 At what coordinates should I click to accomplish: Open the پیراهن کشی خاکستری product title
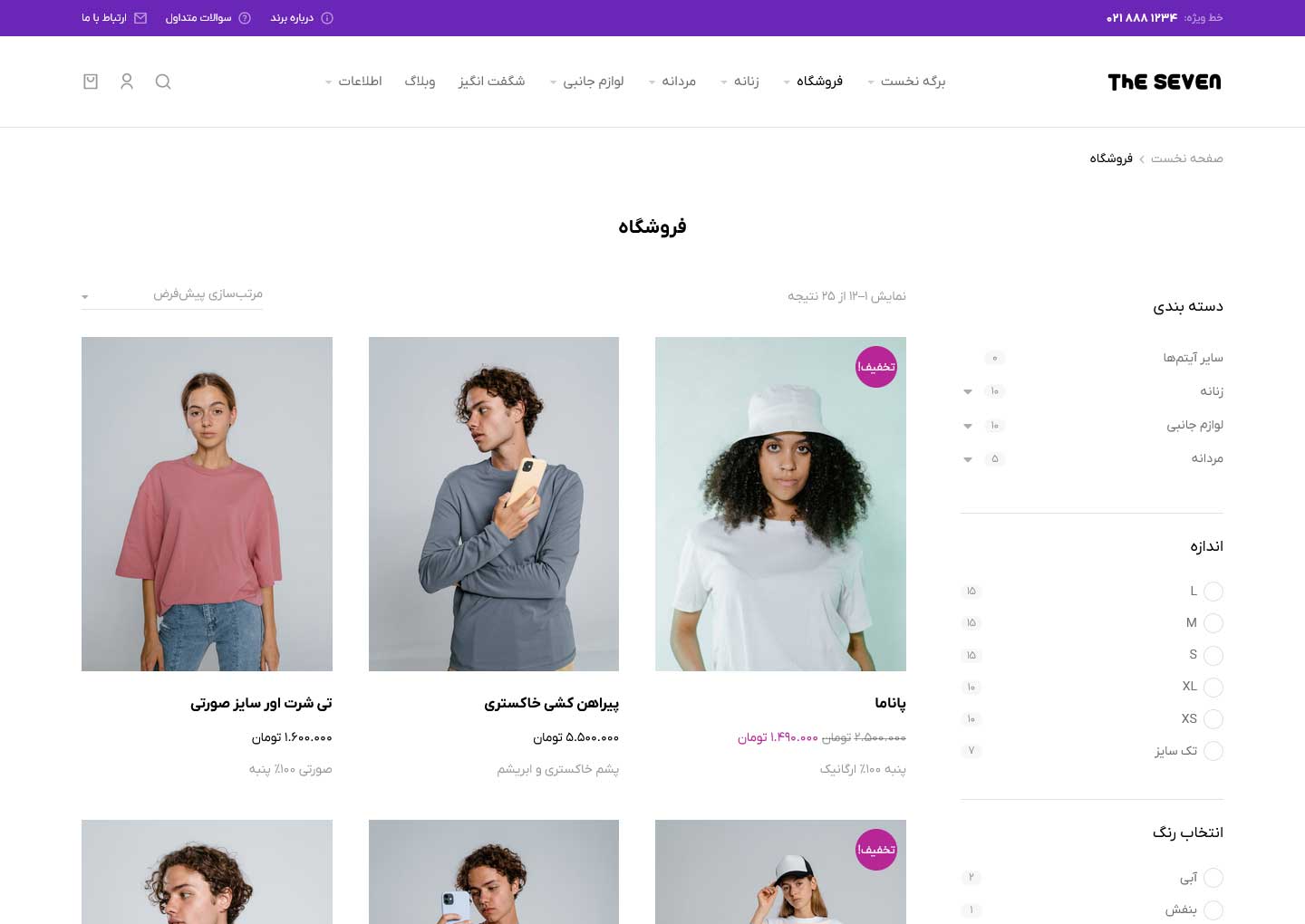[551, 703]
